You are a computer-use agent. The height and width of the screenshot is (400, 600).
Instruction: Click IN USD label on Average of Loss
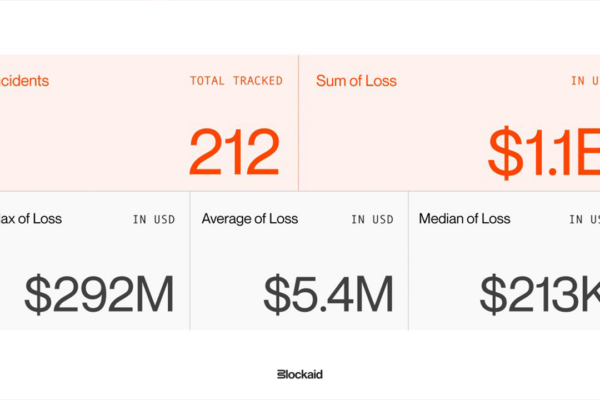372,219
